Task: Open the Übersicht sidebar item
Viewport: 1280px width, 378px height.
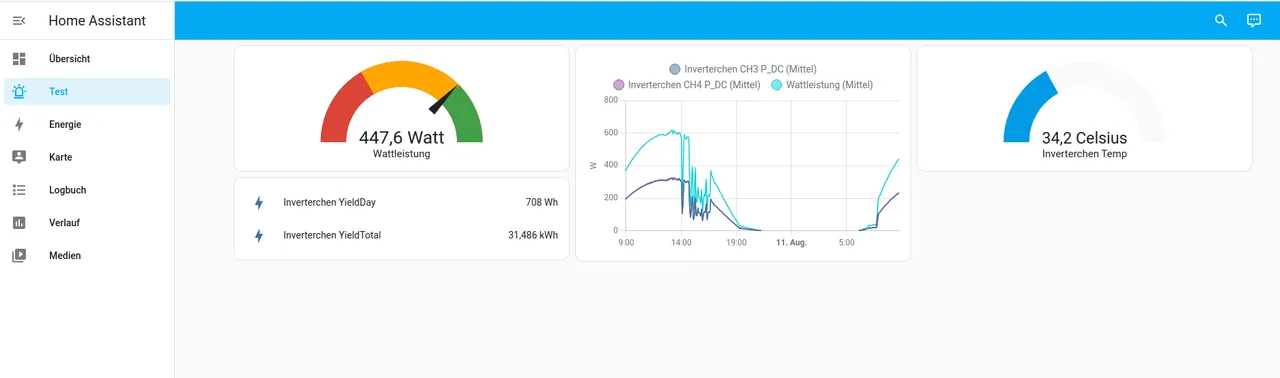Action: pyautogui.click(x=88, y=59)
